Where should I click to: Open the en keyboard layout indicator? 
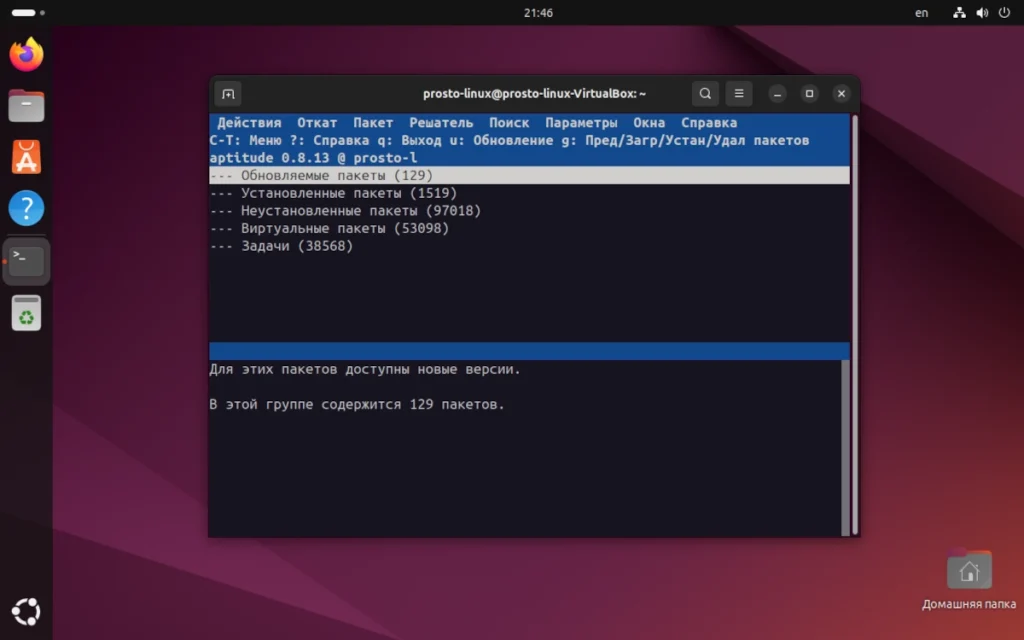pos(921,12)
